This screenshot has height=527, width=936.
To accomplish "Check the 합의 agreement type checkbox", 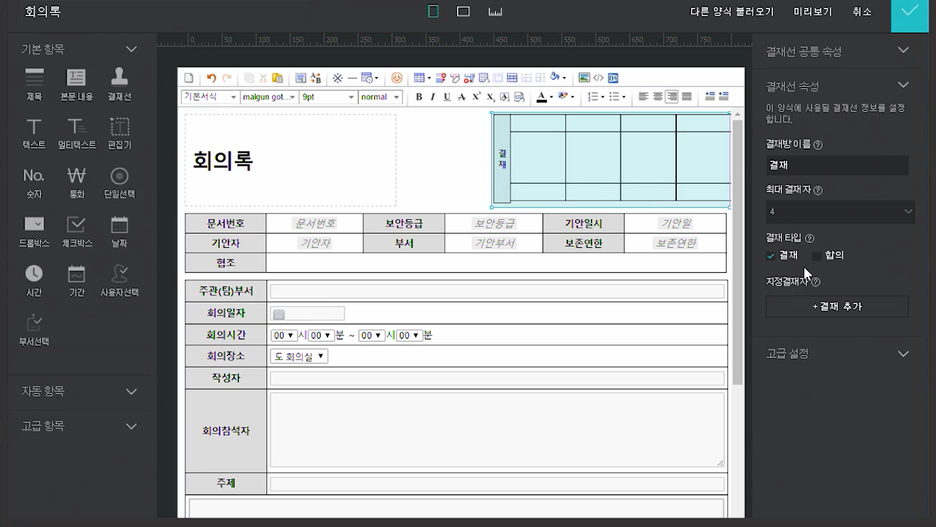I will 817,255.
